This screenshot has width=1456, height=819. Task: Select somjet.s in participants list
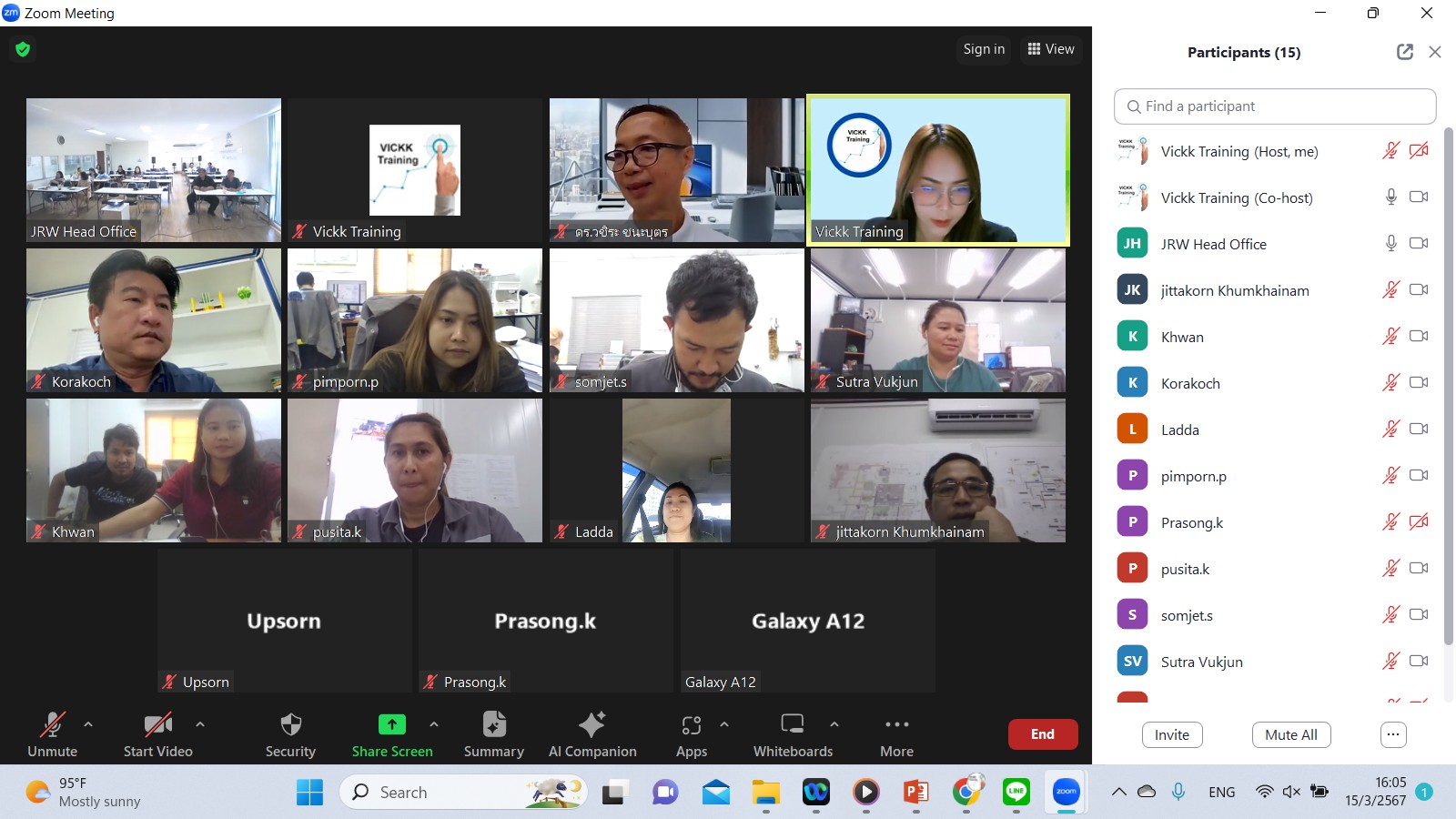tap(1275, 615)
